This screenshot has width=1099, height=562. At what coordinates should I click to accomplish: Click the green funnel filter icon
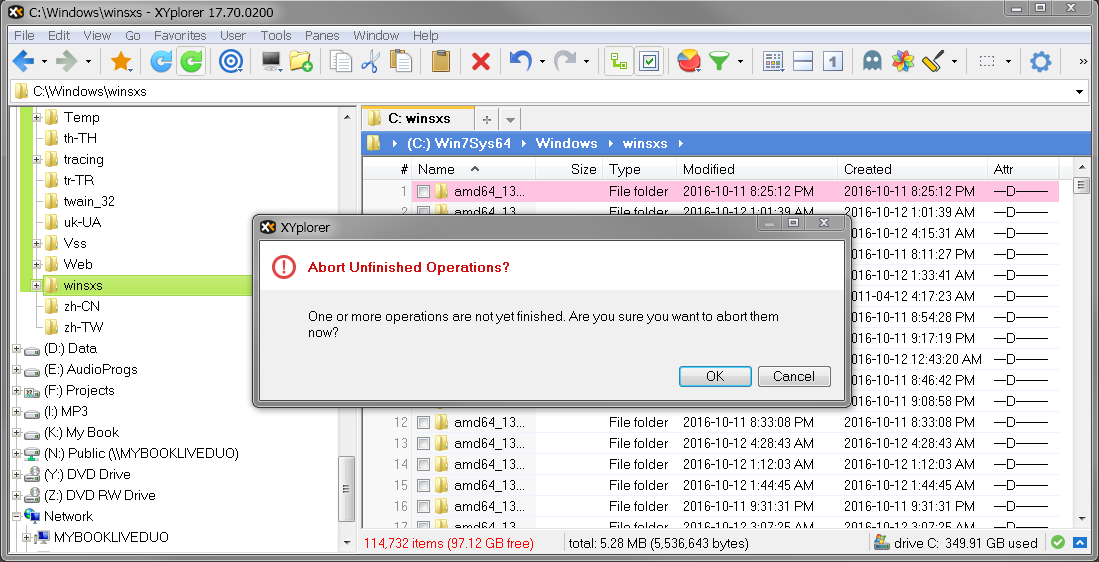718,62
